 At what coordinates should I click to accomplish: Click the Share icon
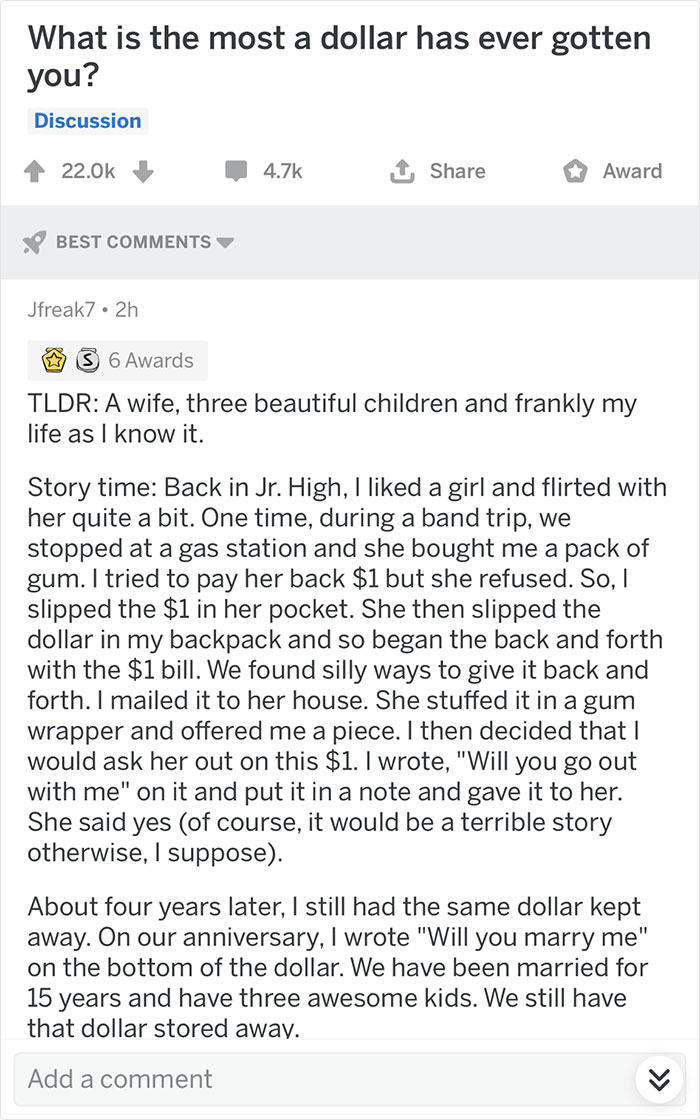(404, 170)
